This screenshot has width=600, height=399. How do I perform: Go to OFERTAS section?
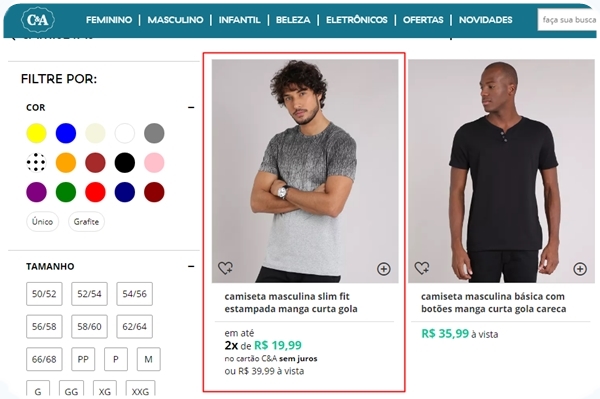click(x=423, y=20)
